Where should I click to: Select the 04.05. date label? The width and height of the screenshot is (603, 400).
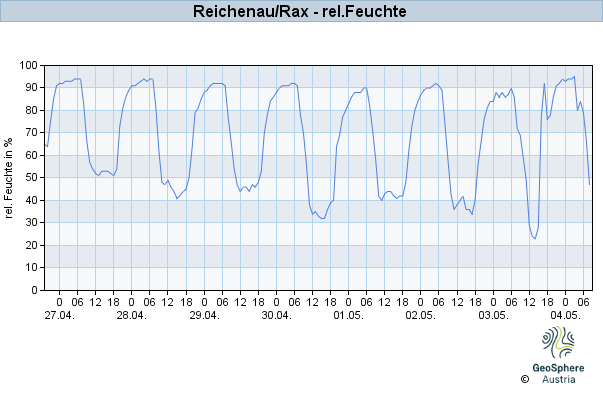point(565,315)
